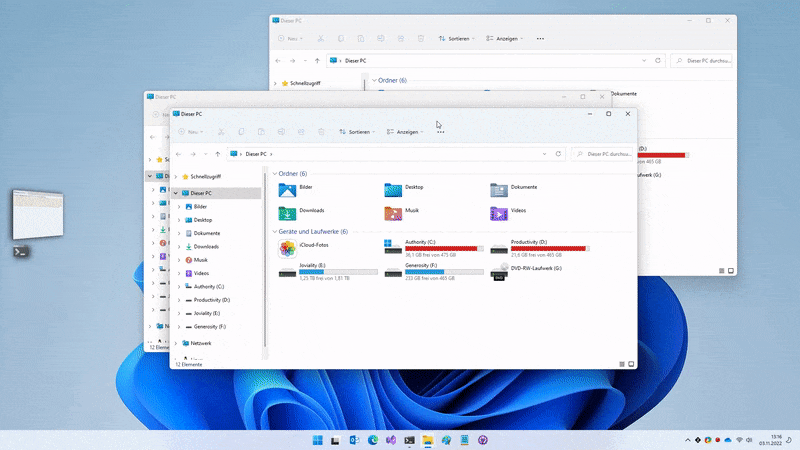Click the Cut scissors icon in front window
Viewport: 800px width, 450px height.
coord(221,132)
